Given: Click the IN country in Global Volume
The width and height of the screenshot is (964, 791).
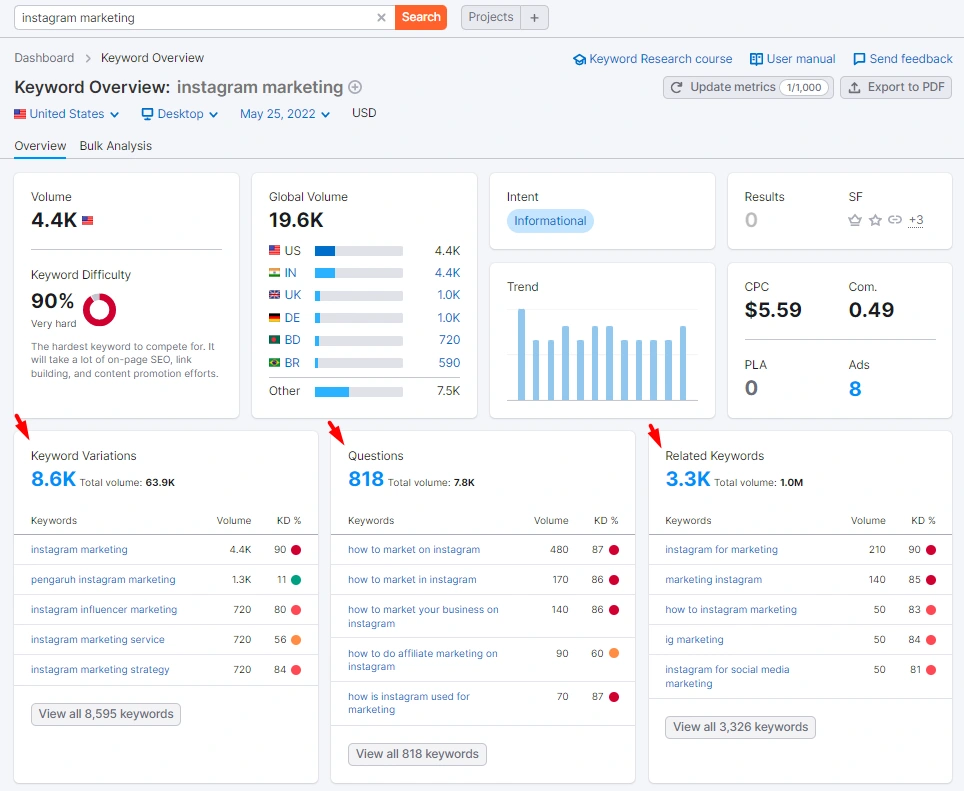Looking at the screenshot, I should point(290,273).
